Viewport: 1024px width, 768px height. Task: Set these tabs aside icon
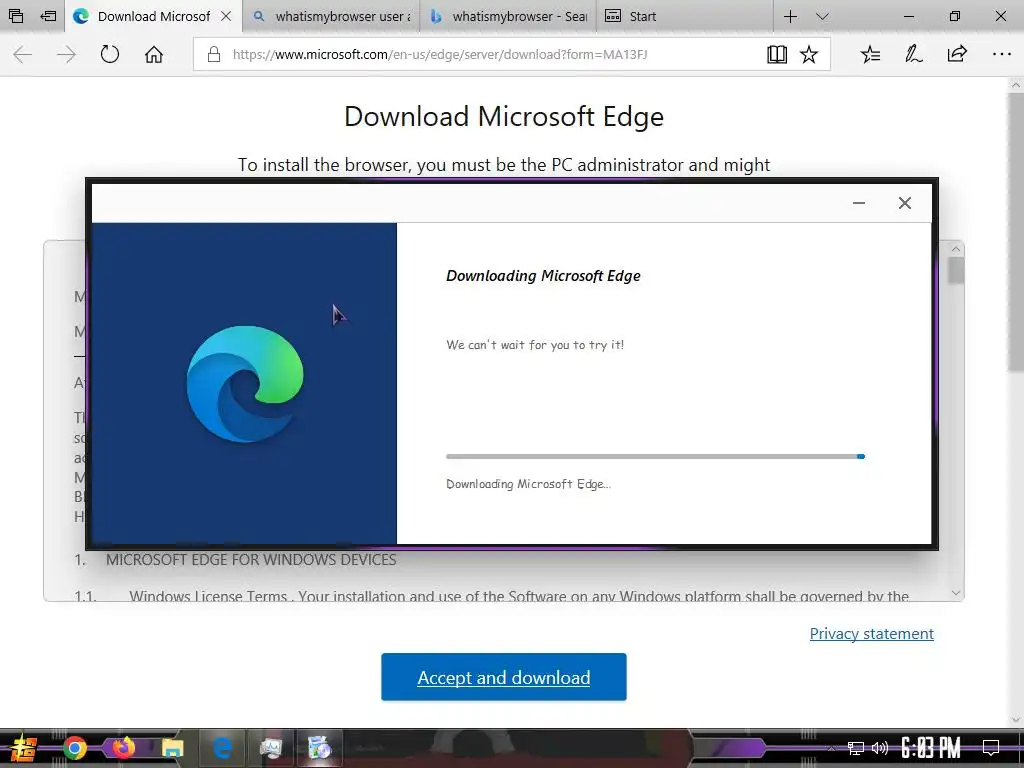48,16
